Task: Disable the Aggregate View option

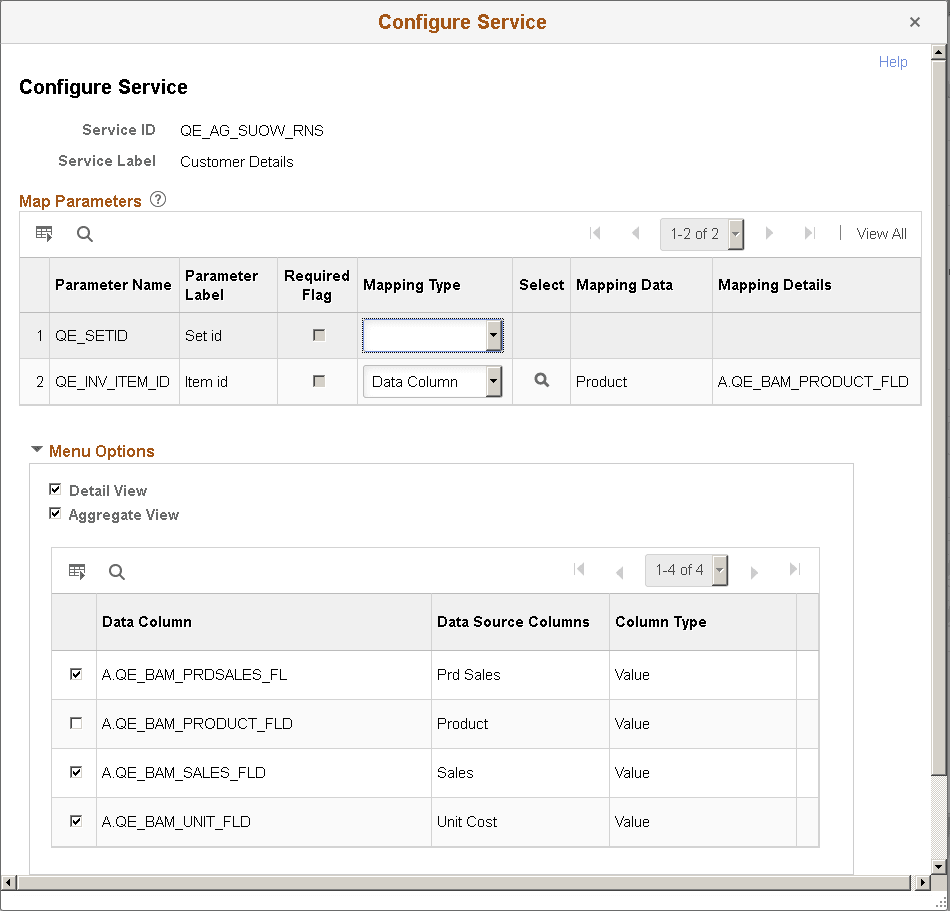Action: [55, 513]
